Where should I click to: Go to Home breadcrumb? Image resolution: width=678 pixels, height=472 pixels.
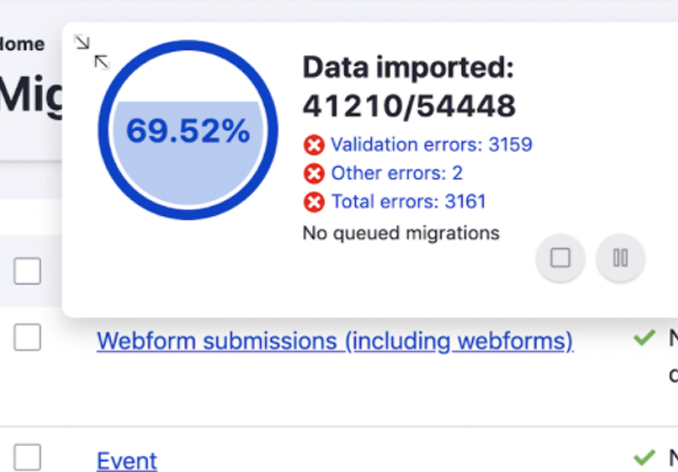point(22,44)
